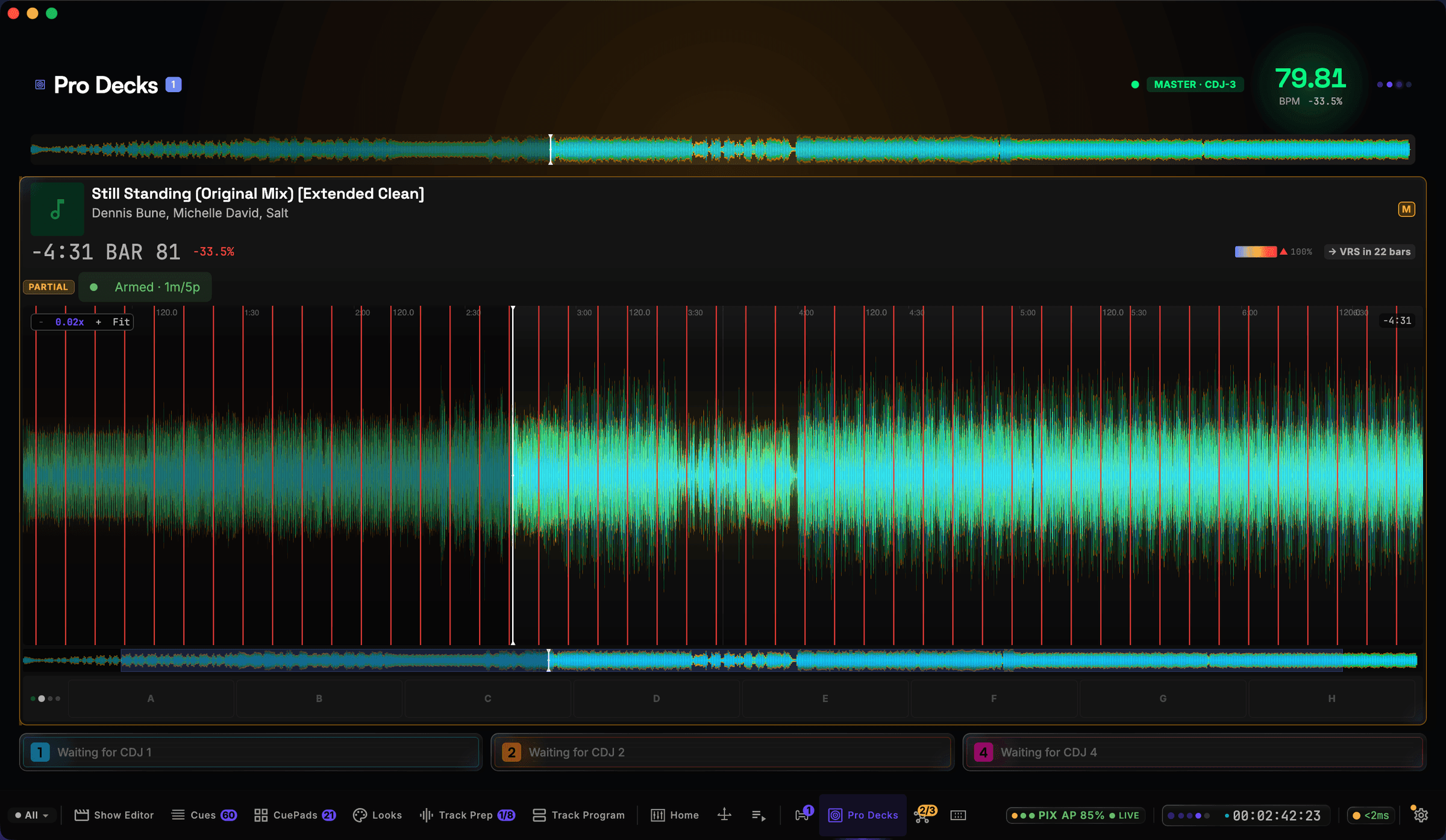Zoom in waveform with plus button
The height and width of the screenshot is (840, 1446).
click(98, 322)
